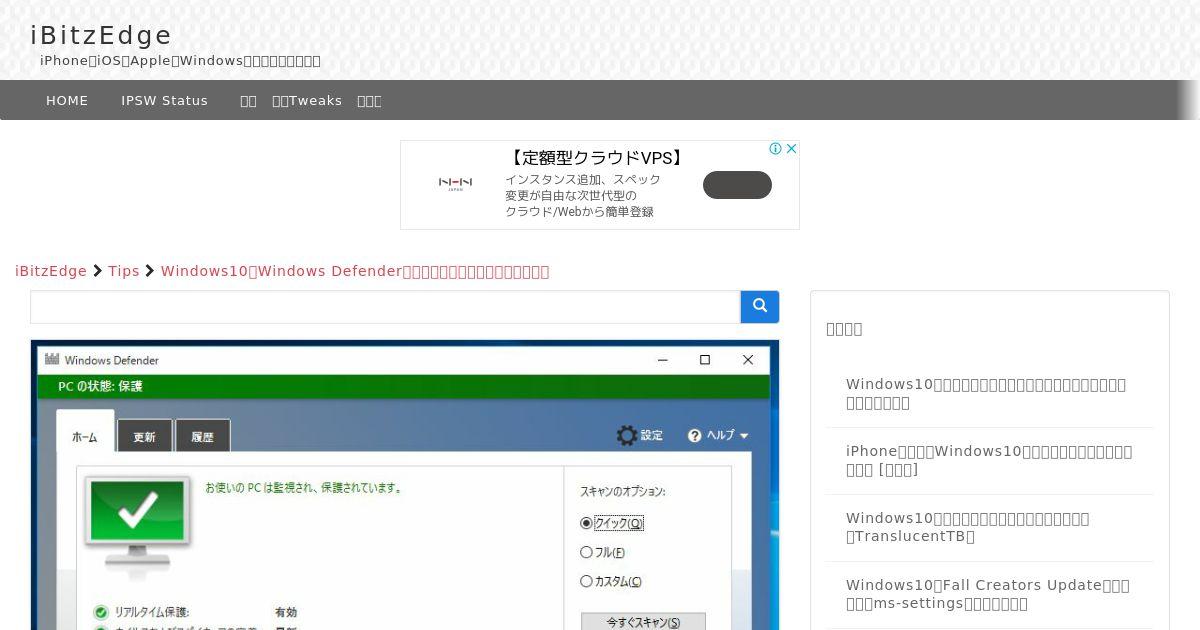Click PC の状態: 保護 status text
Screen dimensions: 1200x630
tap(100, 386)
